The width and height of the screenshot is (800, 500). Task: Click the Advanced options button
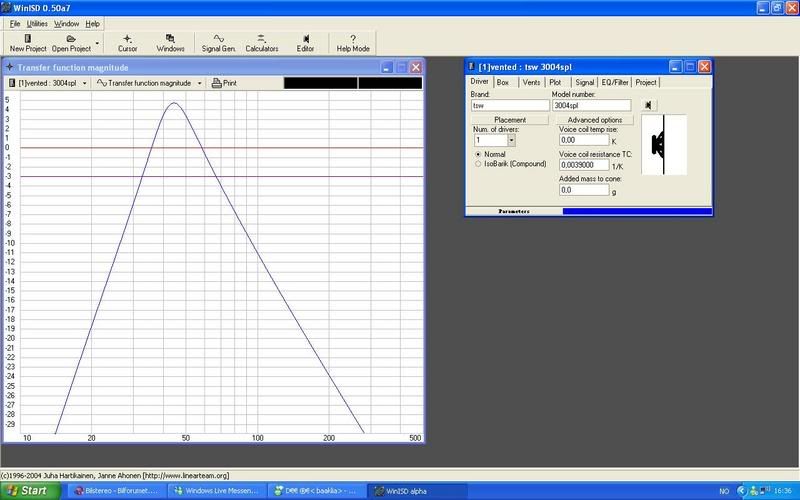click(x=596, y=120)
